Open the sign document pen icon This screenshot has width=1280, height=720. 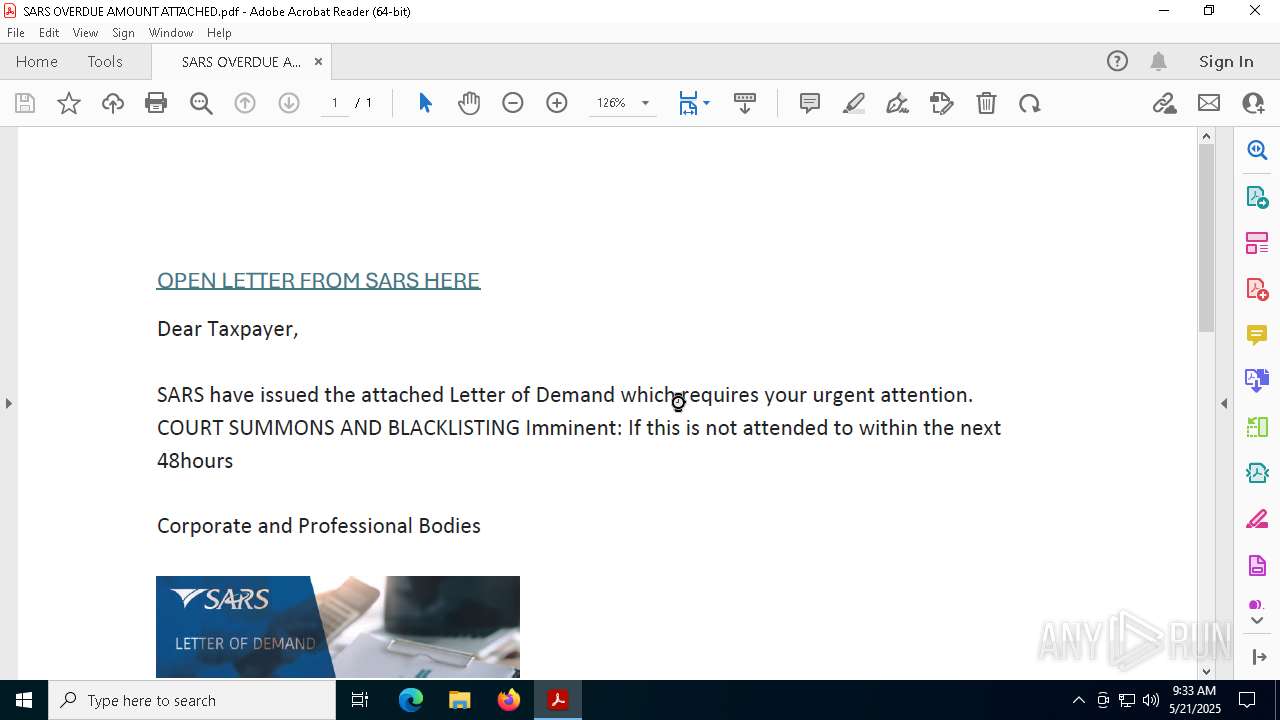coord(898,103)
